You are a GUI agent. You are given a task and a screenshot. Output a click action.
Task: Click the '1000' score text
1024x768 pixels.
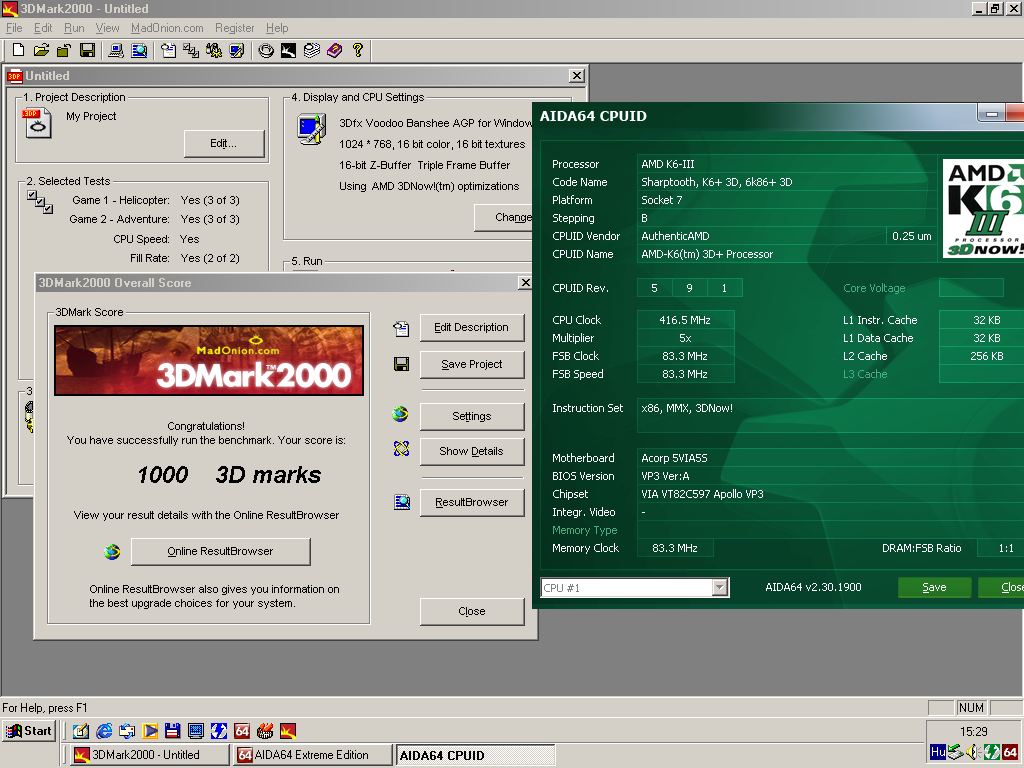(x=163, y=475)
